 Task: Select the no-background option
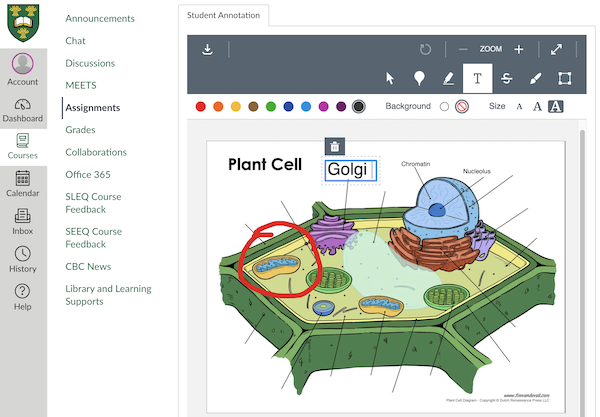pos(462,106)
